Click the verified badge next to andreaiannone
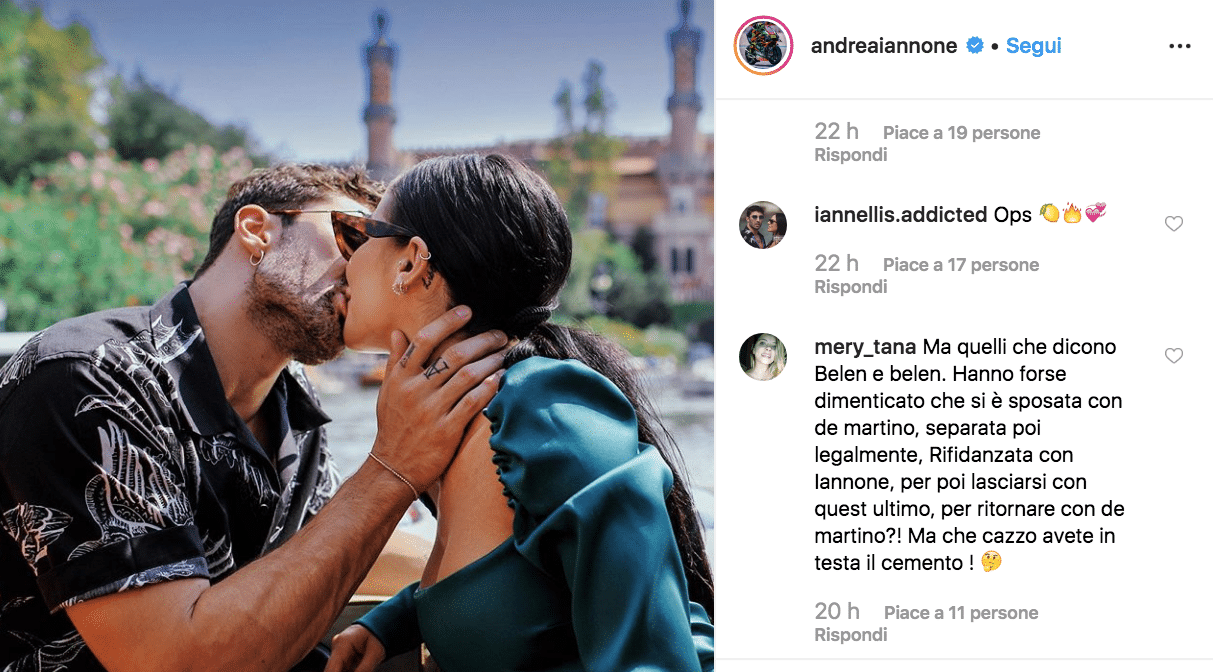This screenshot has width=1213, height=672. click(x=975, y=46)
